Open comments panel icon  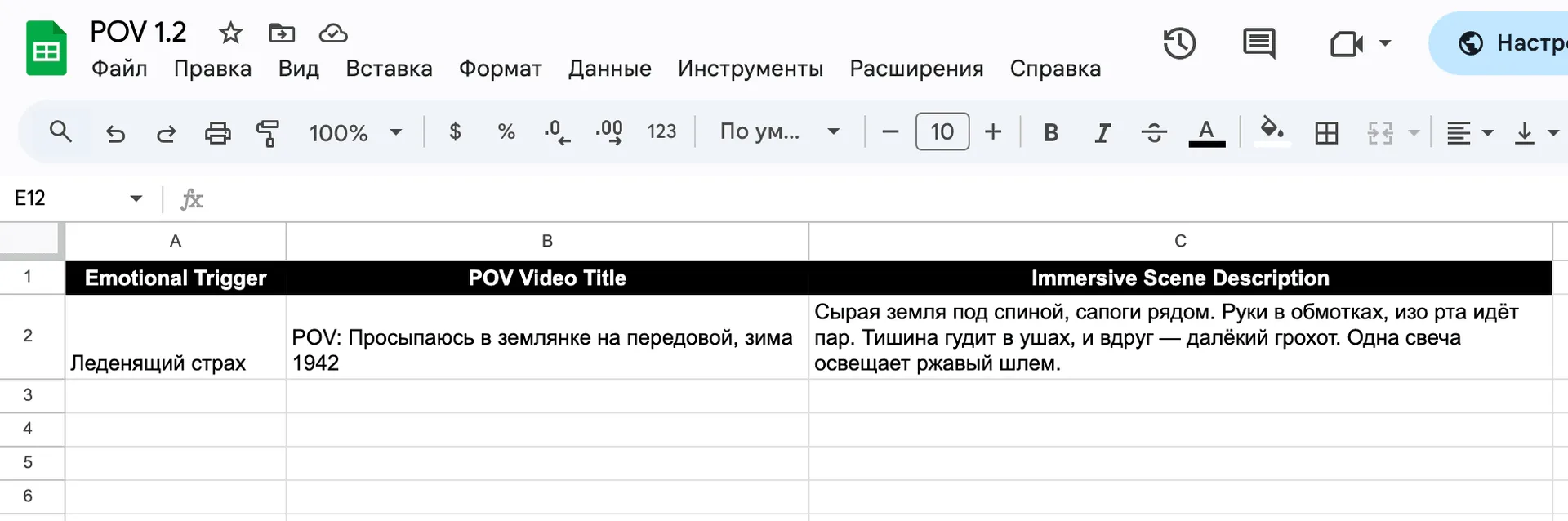click(1258, 43)
